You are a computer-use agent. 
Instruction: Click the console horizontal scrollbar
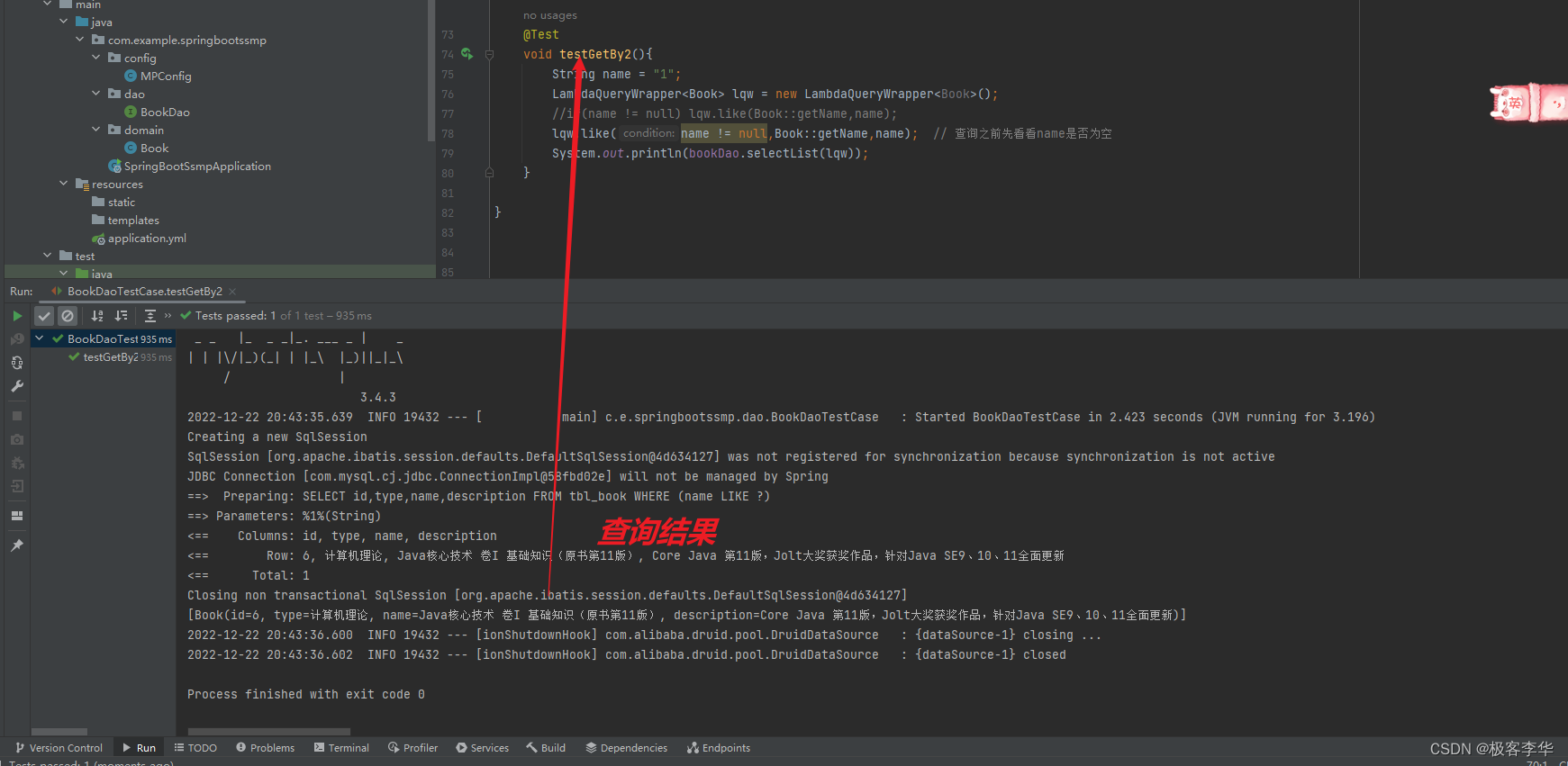tap(268, 732)
